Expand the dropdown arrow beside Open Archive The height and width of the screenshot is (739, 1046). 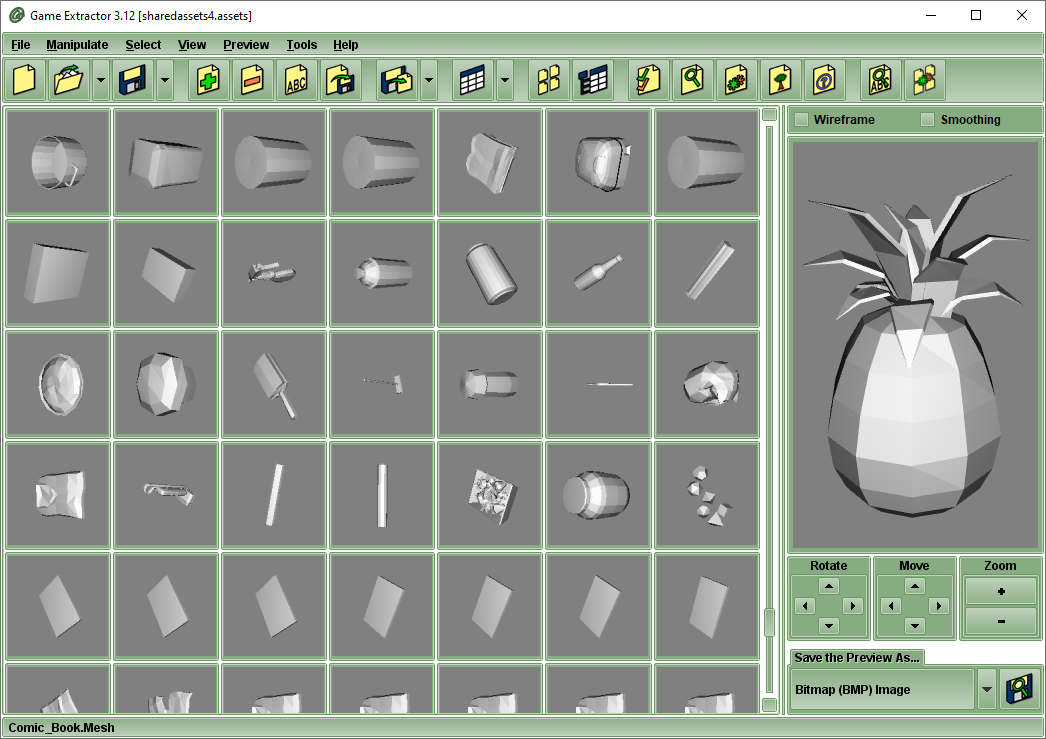click(101, 80)
